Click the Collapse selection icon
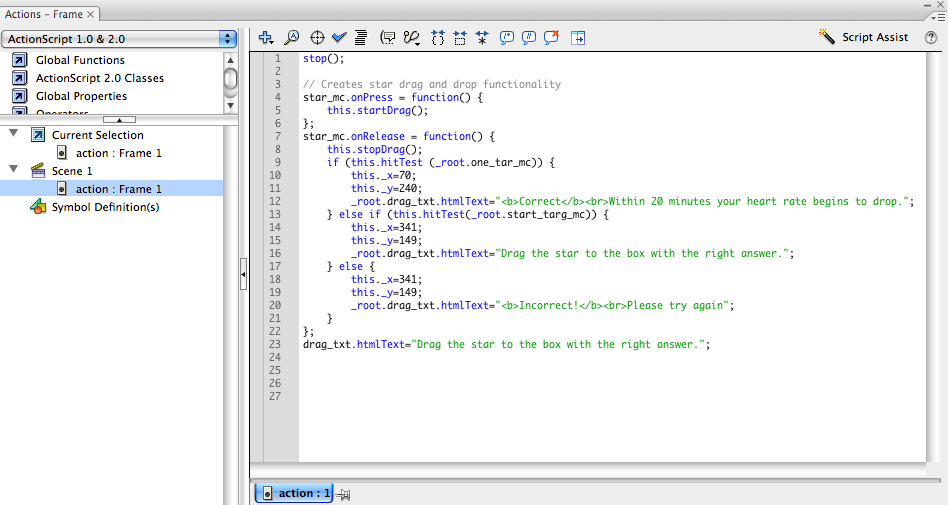 click(x=460, y=37)
